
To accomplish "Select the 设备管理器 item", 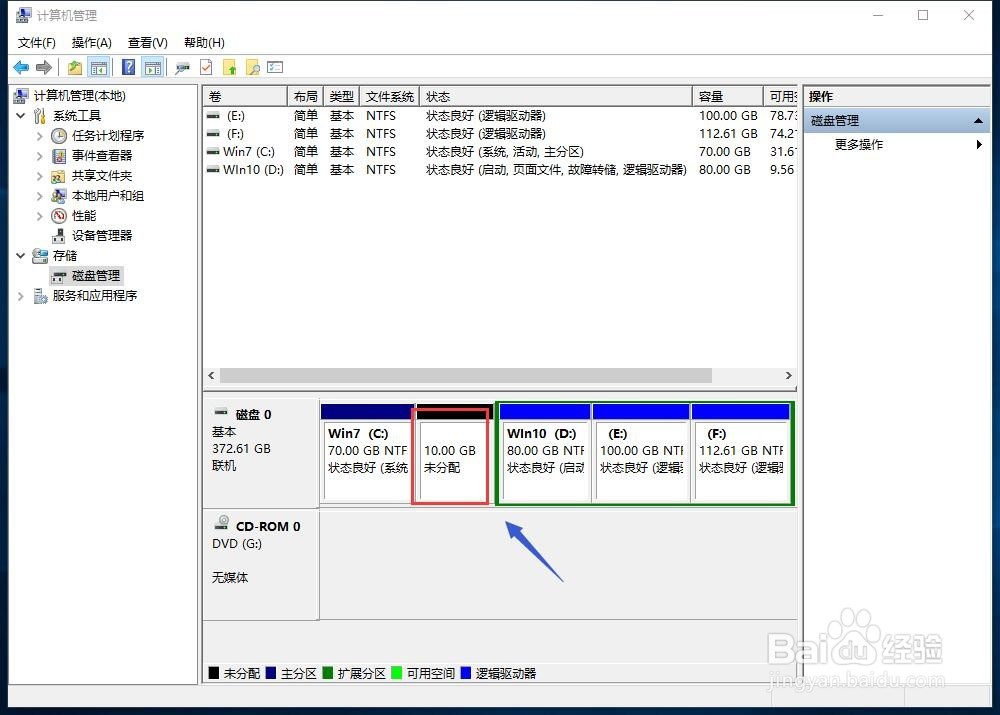I will [100, 235].
